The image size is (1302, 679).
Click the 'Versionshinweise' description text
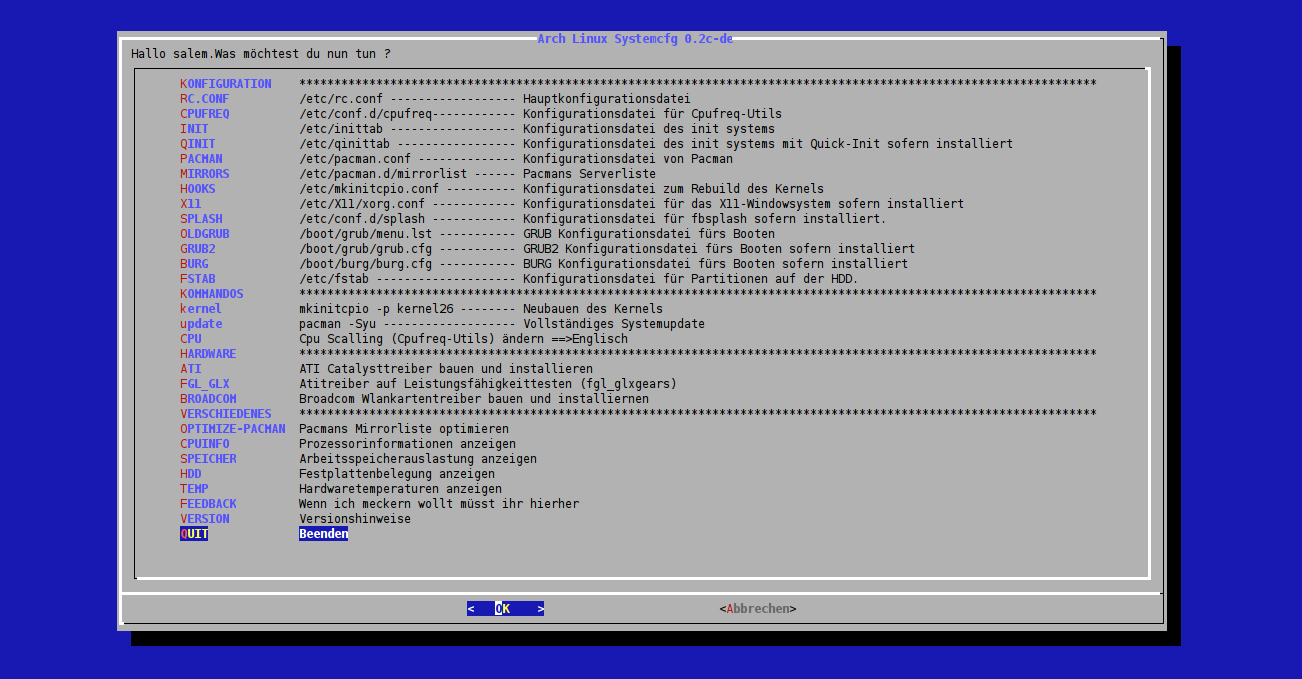355,519
